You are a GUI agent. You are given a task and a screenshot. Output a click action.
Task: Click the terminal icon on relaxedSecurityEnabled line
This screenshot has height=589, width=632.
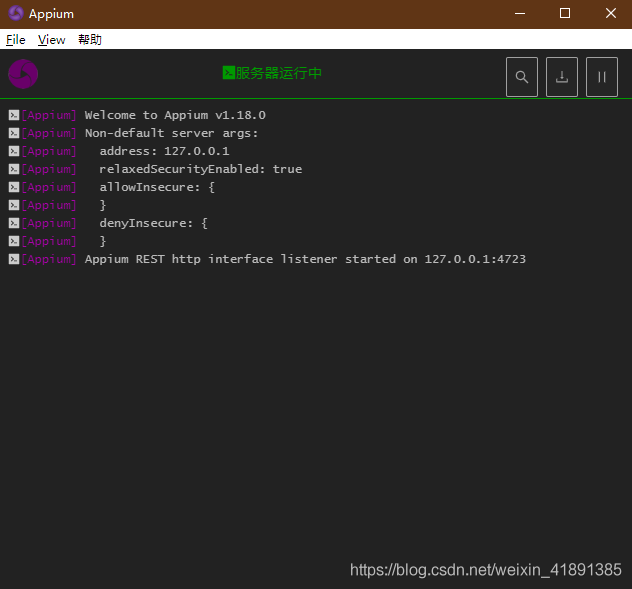coord(14,169)
